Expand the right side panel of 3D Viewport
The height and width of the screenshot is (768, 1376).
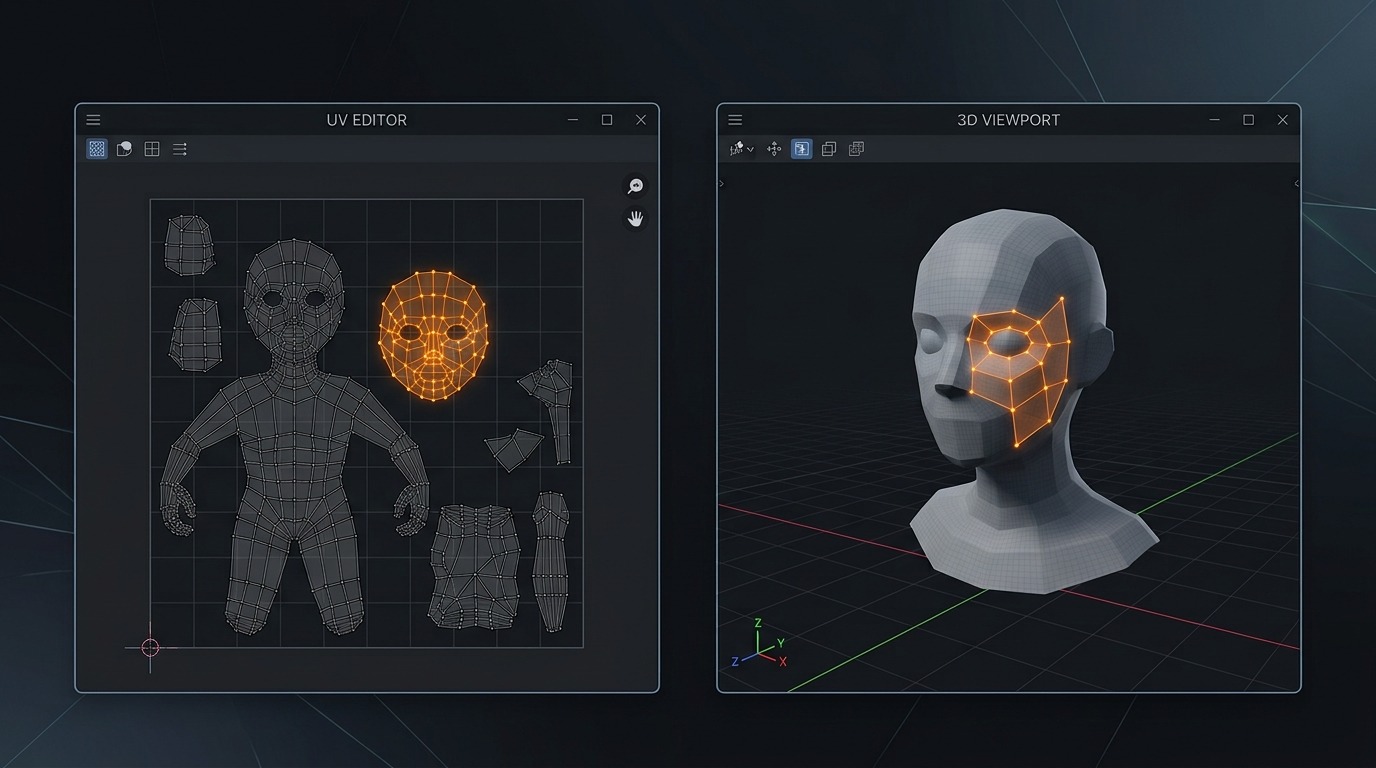point(1297,184)
